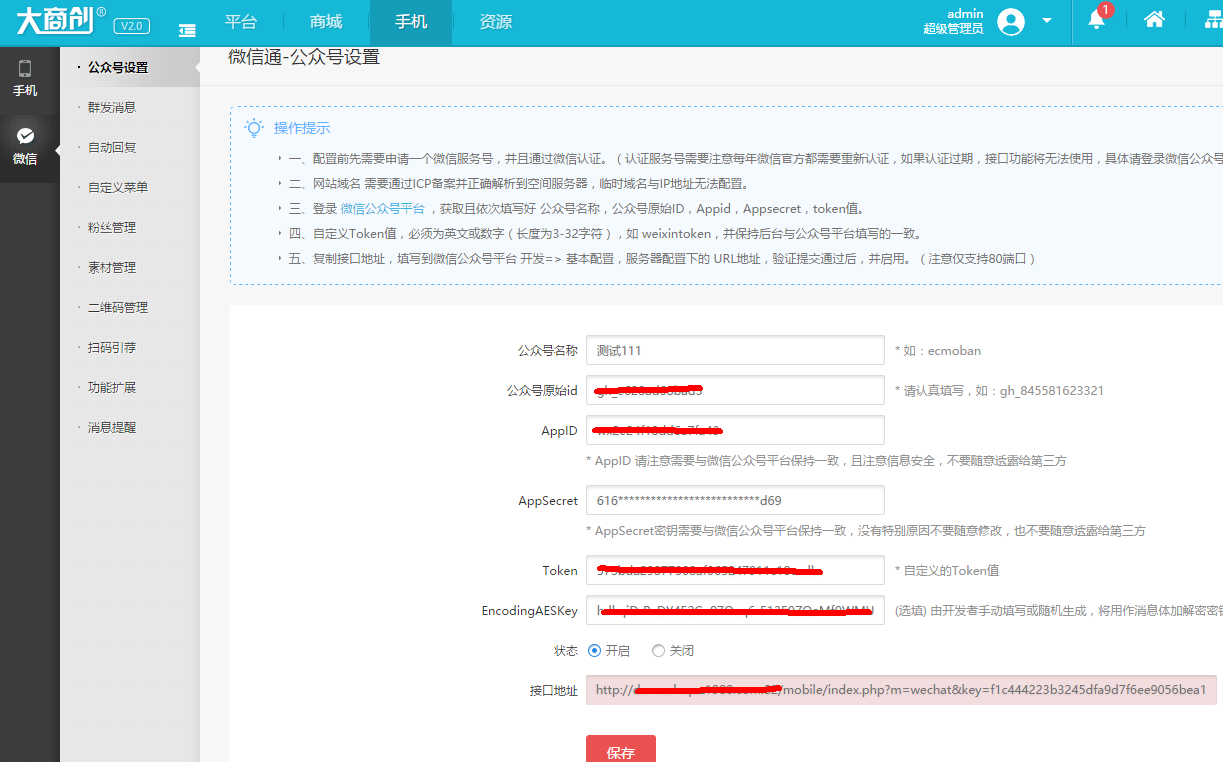
Task: Click into the Token field
Action: point(735,570)
